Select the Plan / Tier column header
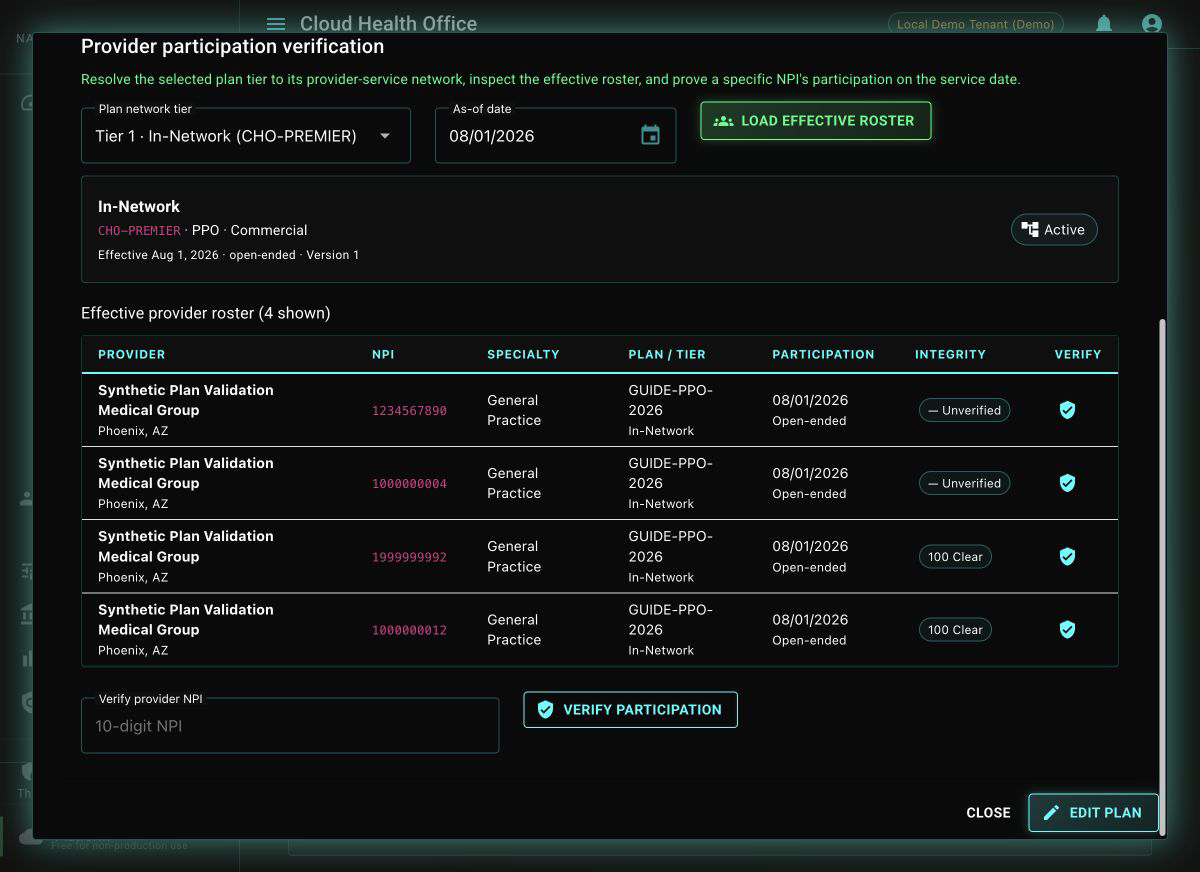The height and width of the screenshot is (872, 1200). pyautogui.click(x=667, y=354)
